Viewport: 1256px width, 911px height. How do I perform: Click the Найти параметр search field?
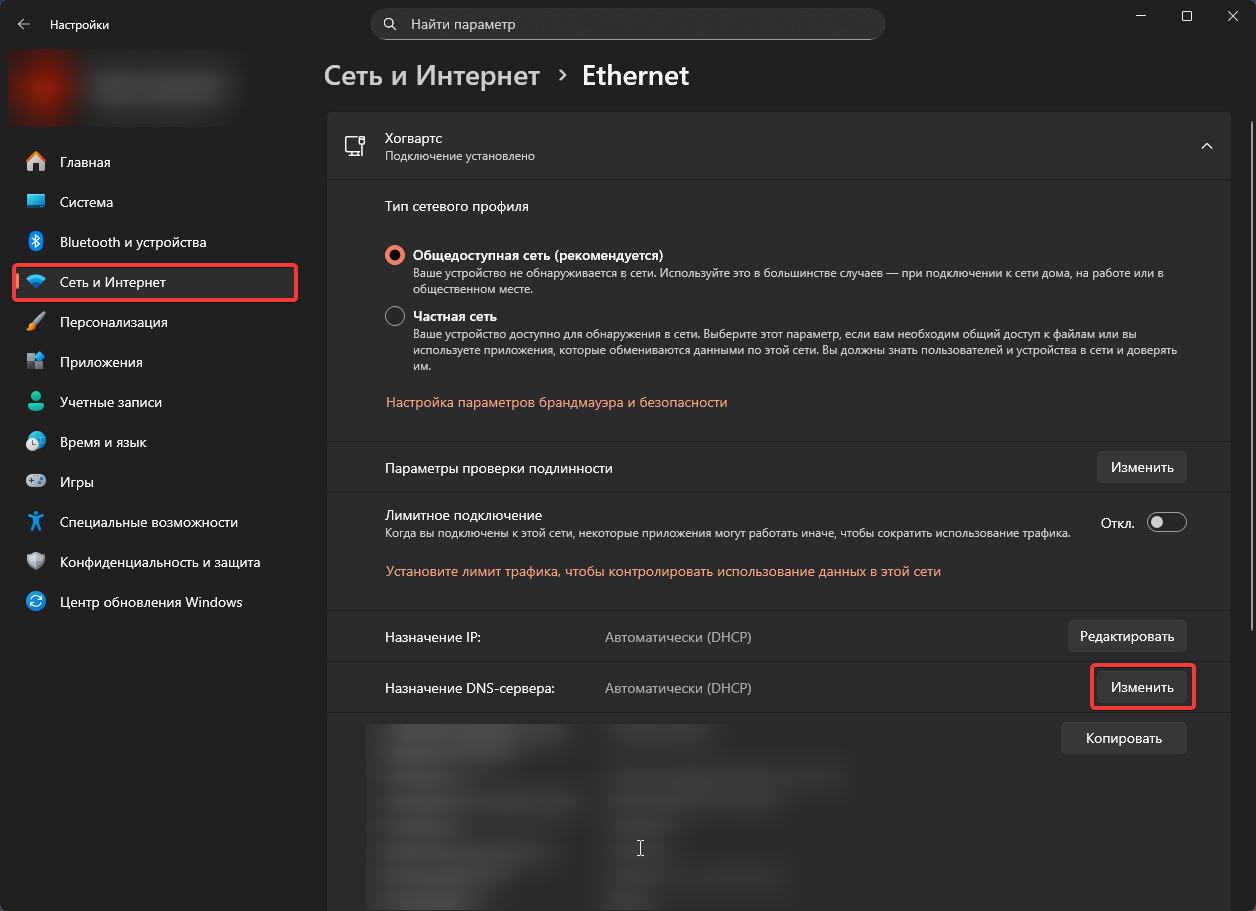coord(628,24)
